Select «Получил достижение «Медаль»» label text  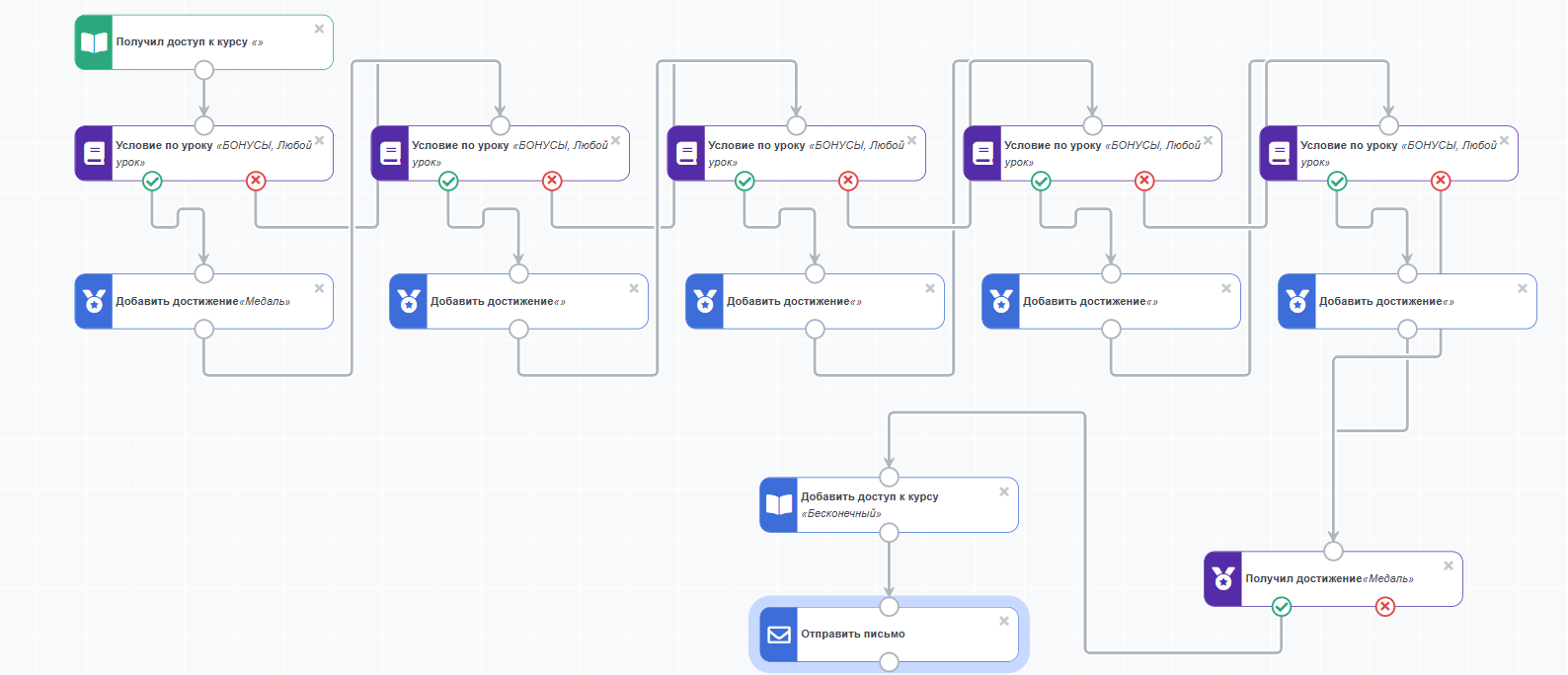click(1329, 579)
